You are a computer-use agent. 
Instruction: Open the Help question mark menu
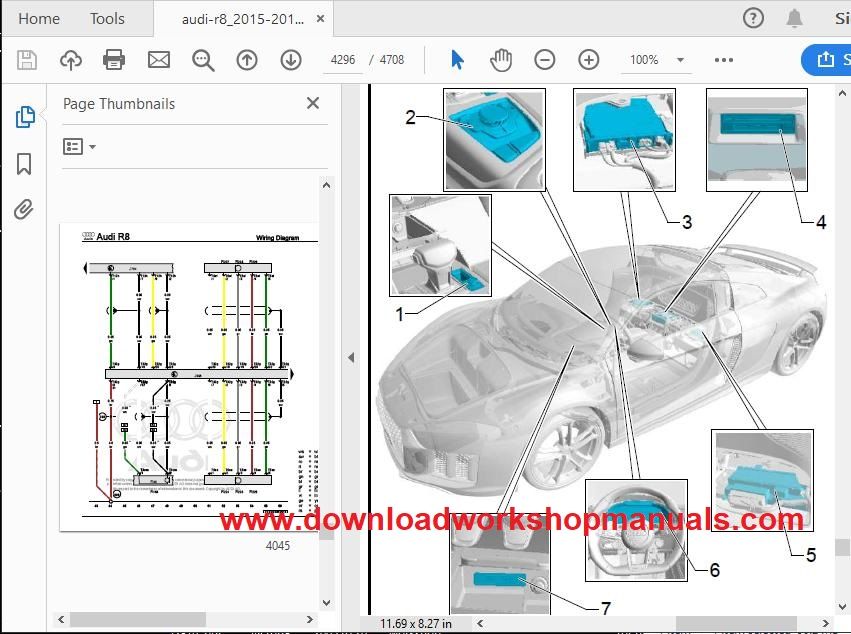click(x=753, y=18)
